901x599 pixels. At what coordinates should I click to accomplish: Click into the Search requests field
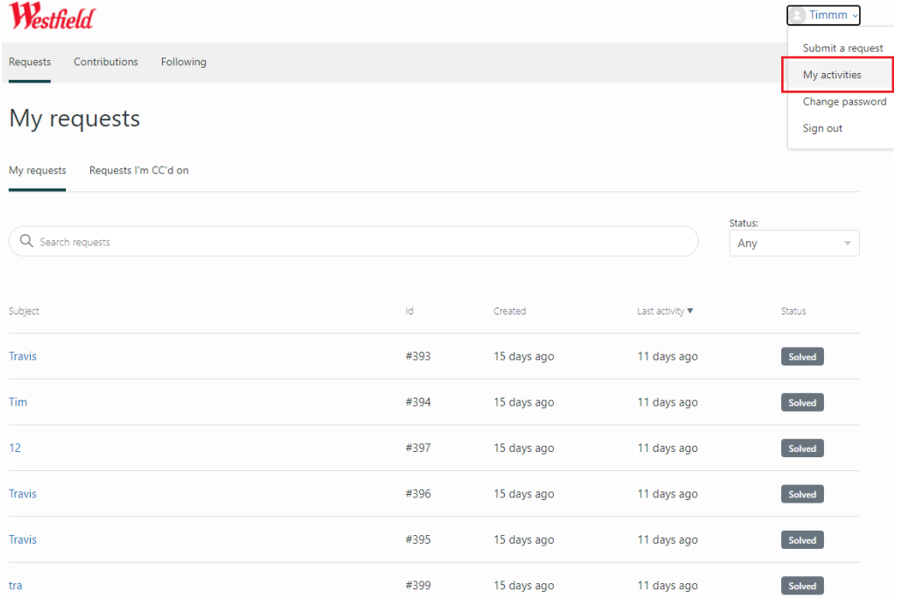point(360,242)
